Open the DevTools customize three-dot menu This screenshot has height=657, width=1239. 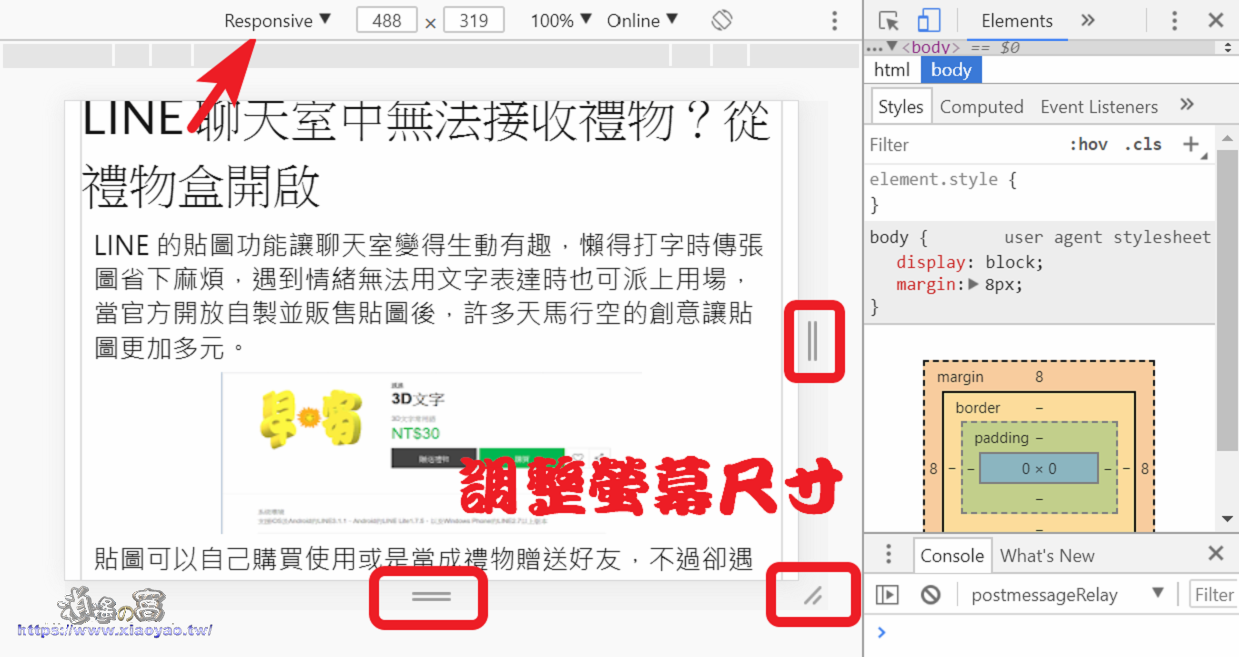(x=1174, y=20)
